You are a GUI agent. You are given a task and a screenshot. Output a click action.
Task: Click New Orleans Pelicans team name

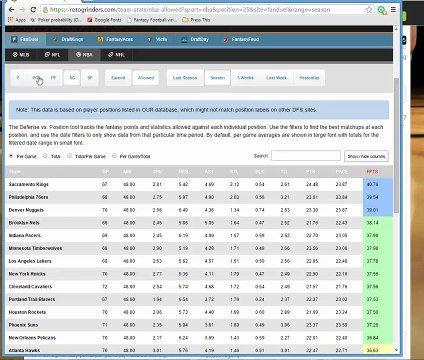32,338
